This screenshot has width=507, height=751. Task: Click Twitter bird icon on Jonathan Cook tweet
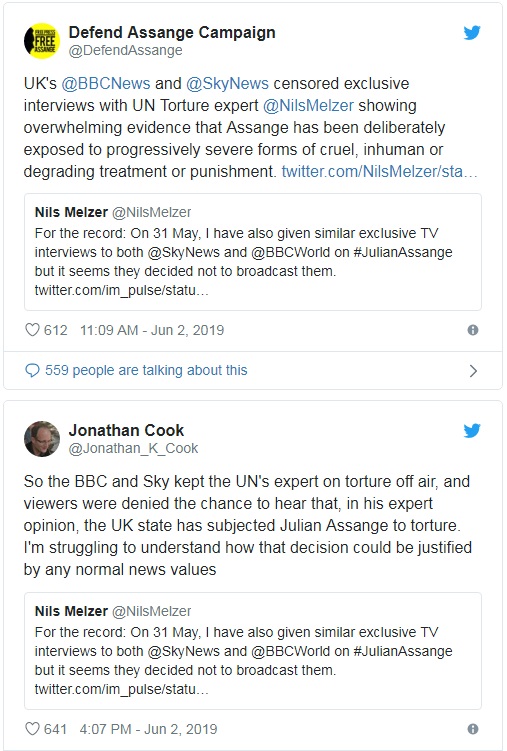[x=472, y=431]
